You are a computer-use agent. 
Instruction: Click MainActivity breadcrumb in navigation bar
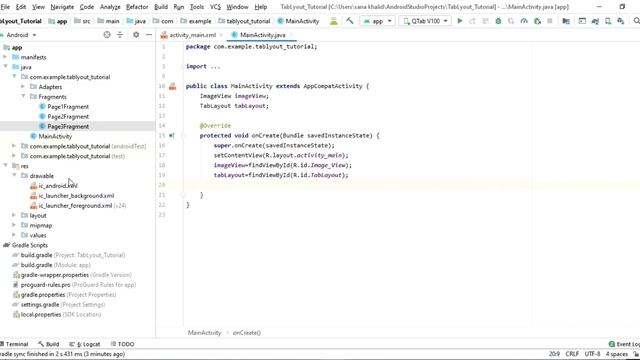298,21
